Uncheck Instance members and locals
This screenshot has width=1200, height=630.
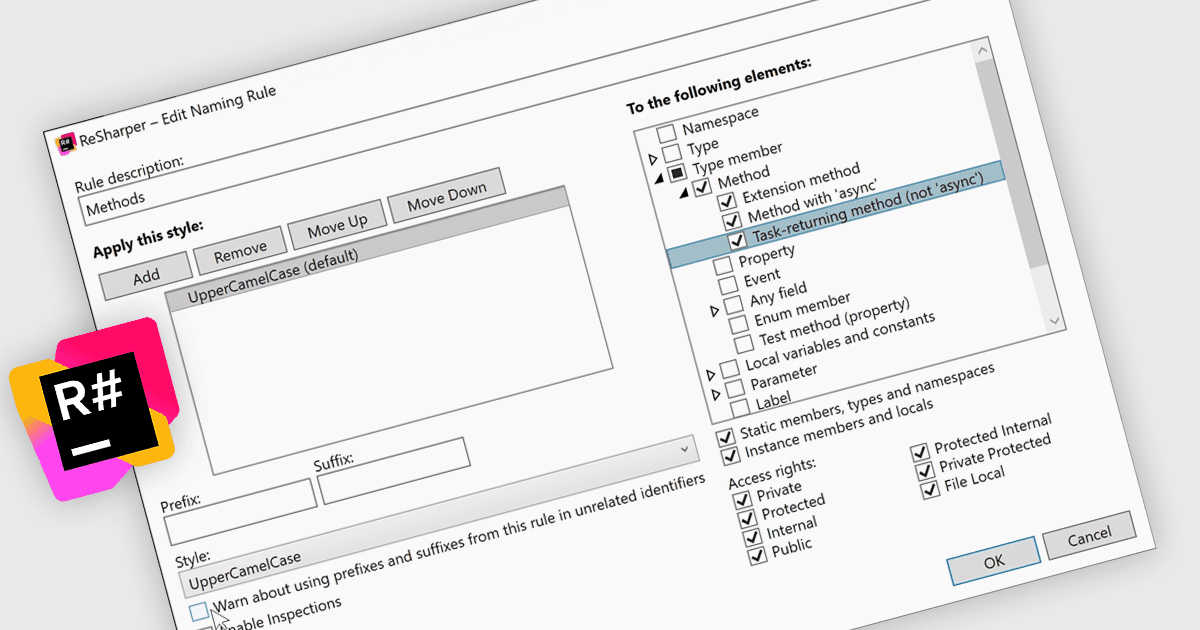tap(729, 454)
